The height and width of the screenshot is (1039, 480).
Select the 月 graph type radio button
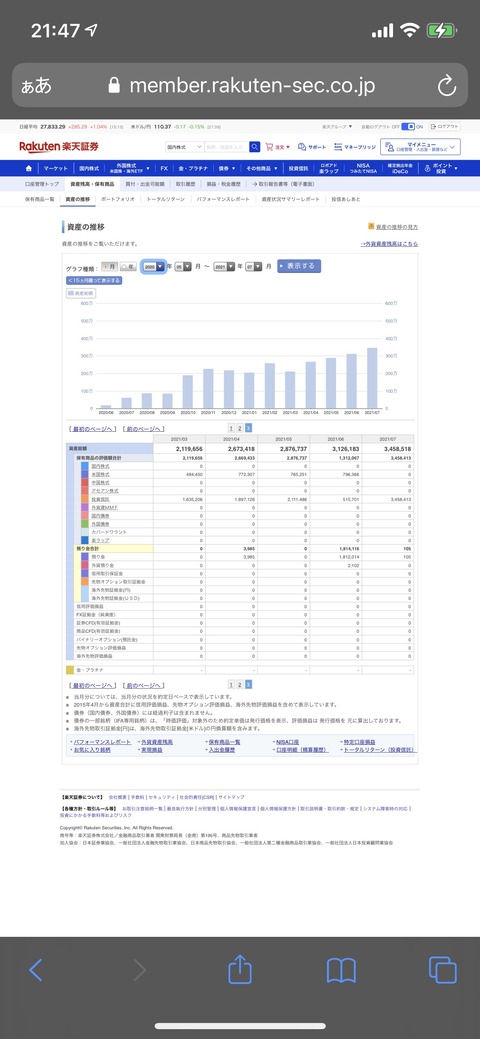tap(109, 266)
